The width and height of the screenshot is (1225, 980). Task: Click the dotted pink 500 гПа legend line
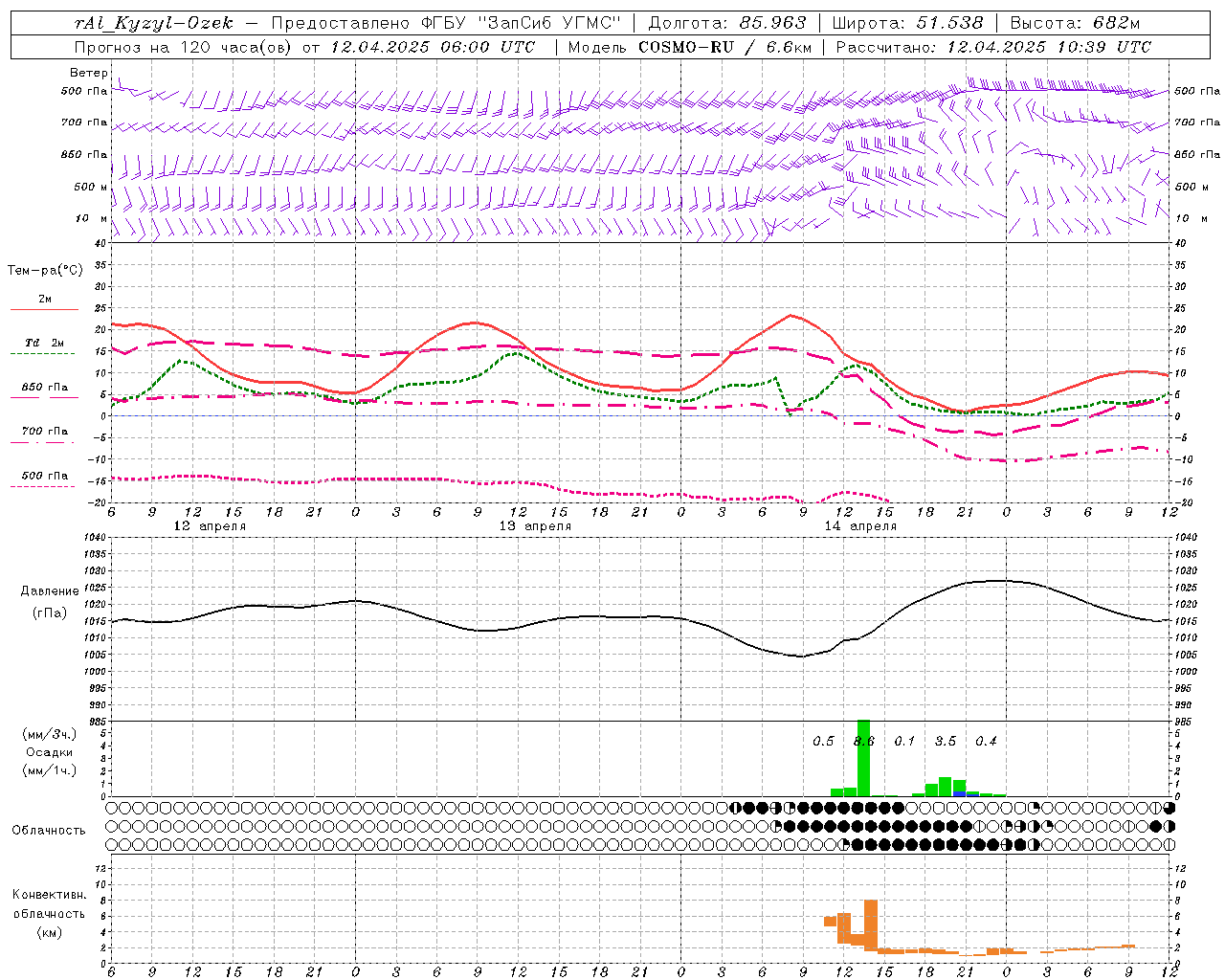tap(42, 487)
